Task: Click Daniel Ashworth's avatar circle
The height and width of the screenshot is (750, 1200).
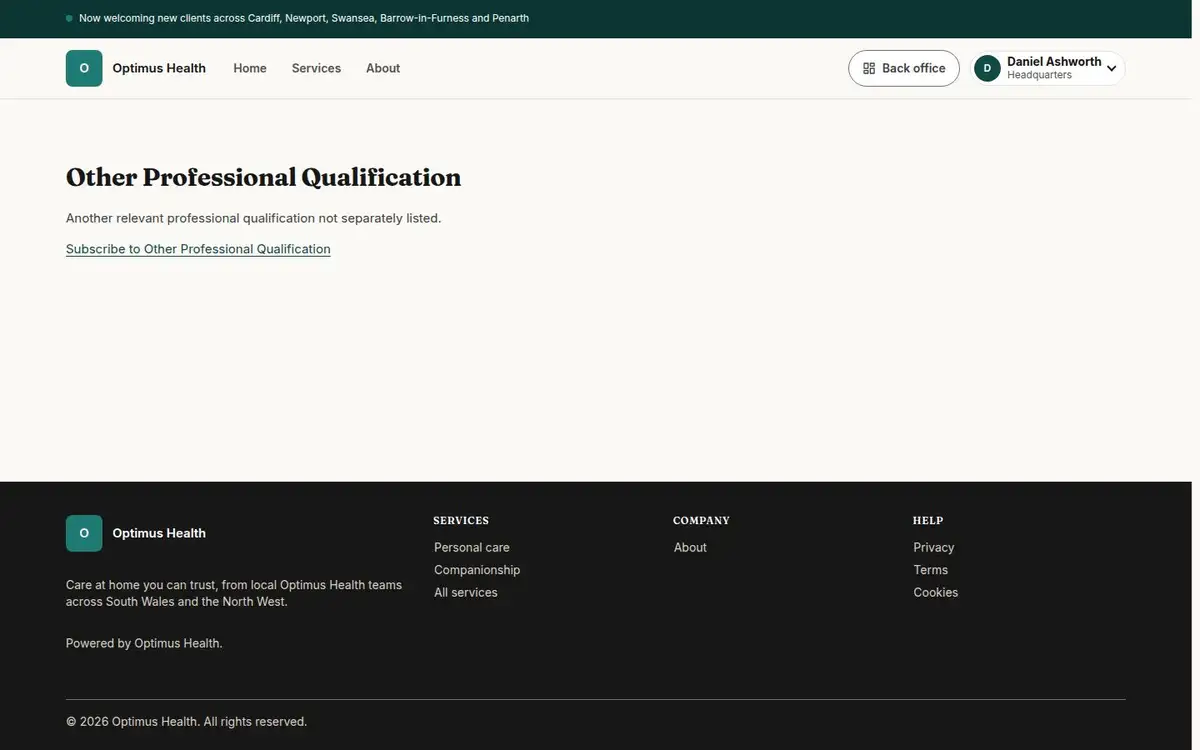Action: (x=987, y=68)
